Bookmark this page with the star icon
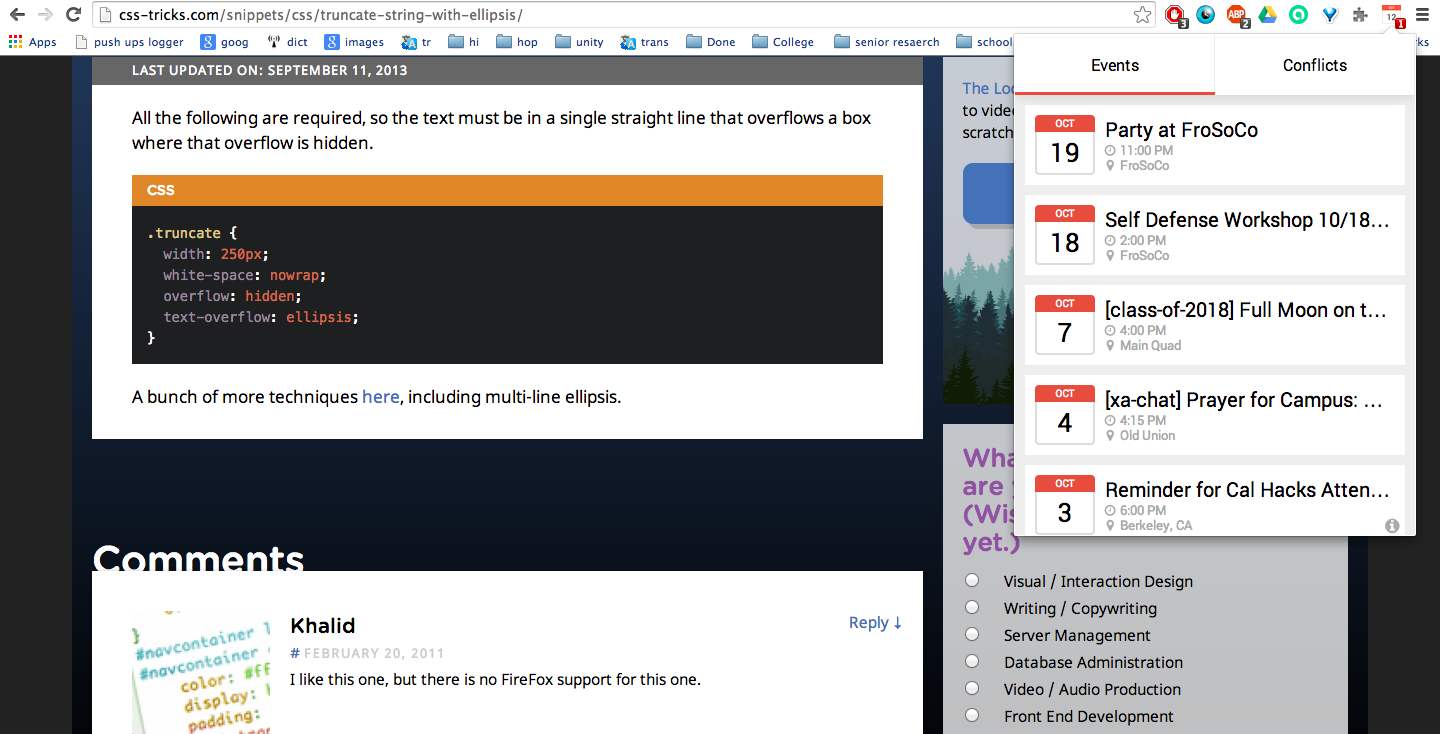 (1142, 15)
